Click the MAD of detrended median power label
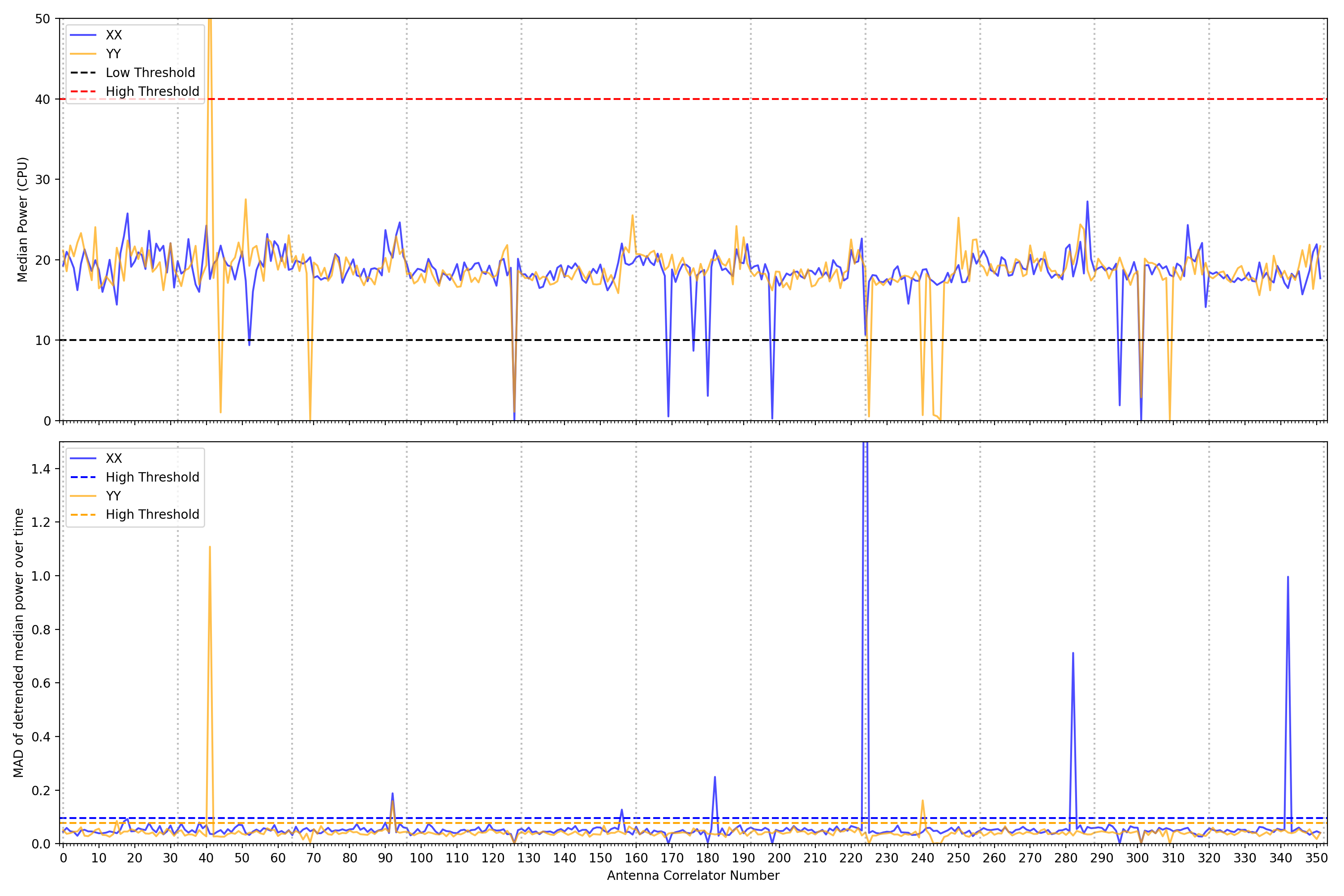 [x=19, y=642]
